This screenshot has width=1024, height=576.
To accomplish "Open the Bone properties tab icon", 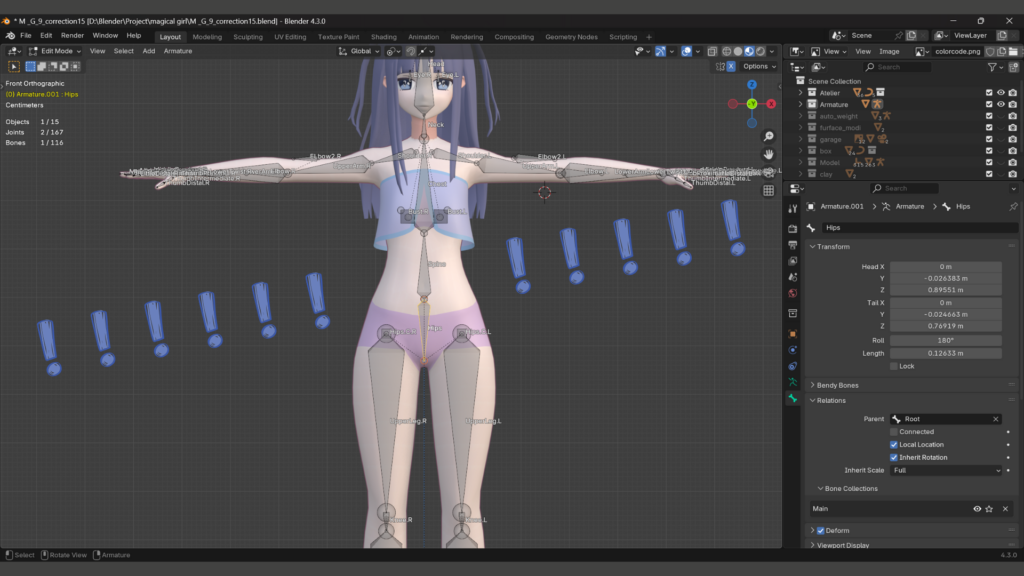I will pyautogui.click(x=793, y=398).
